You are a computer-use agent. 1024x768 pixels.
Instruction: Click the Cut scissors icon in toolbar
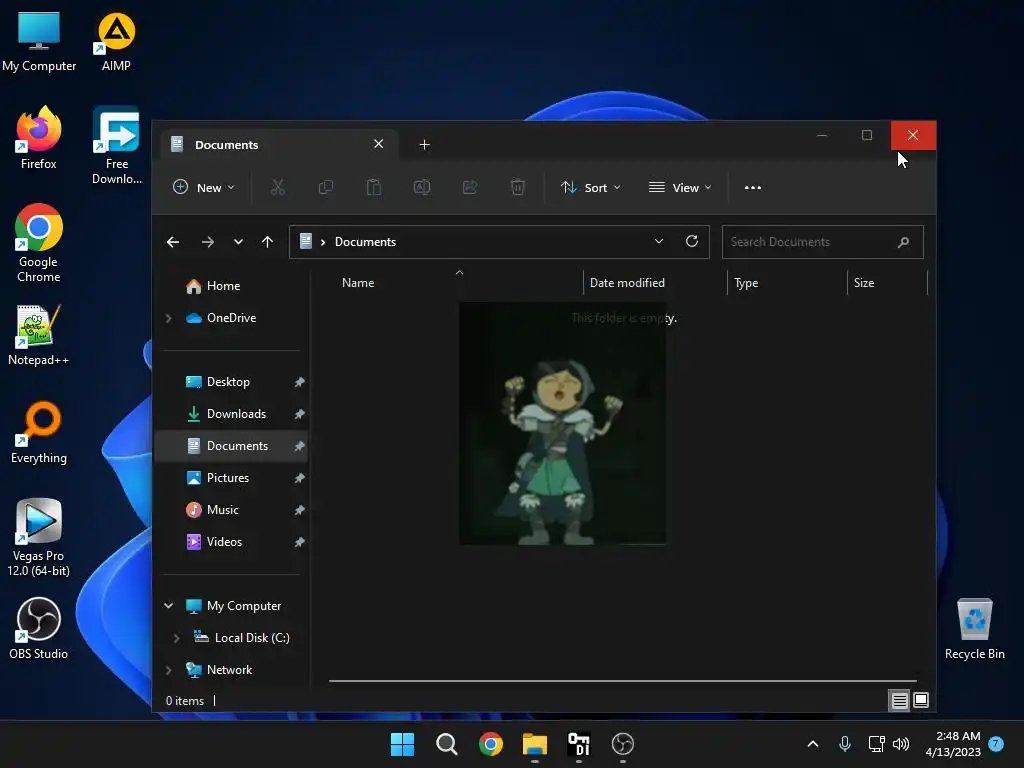tap(278, 187)
